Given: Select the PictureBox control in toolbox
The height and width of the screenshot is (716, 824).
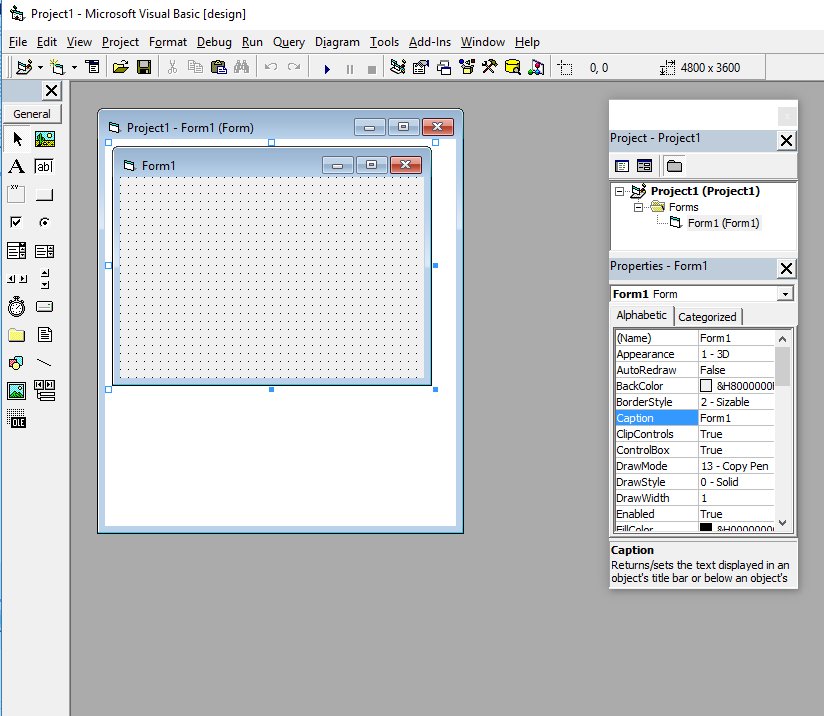Looking at the screenshot, I should click(45, 139).
